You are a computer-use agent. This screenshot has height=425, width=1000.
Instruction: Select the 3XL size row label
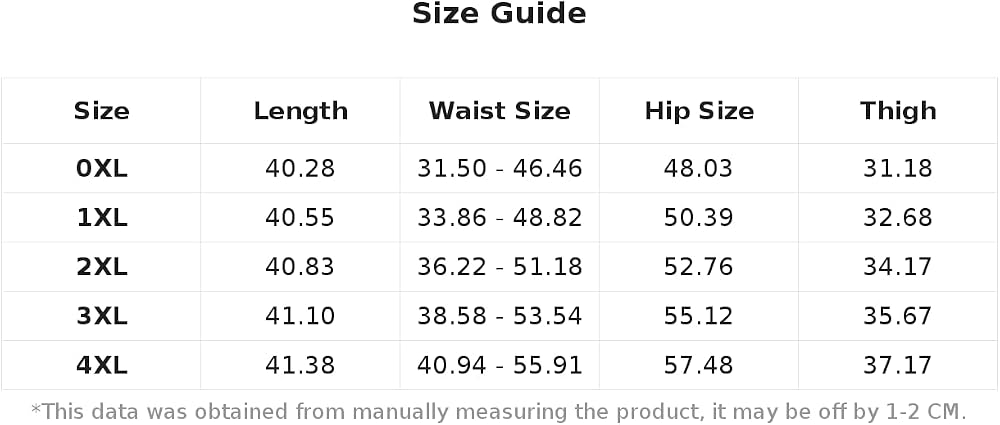(101, 316)
